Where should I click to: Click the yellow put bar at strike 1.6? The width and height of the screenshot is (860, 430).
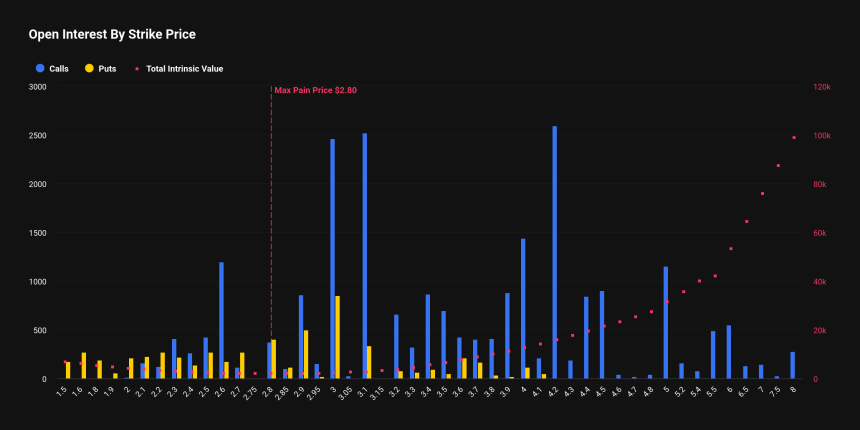click(84, 366)
